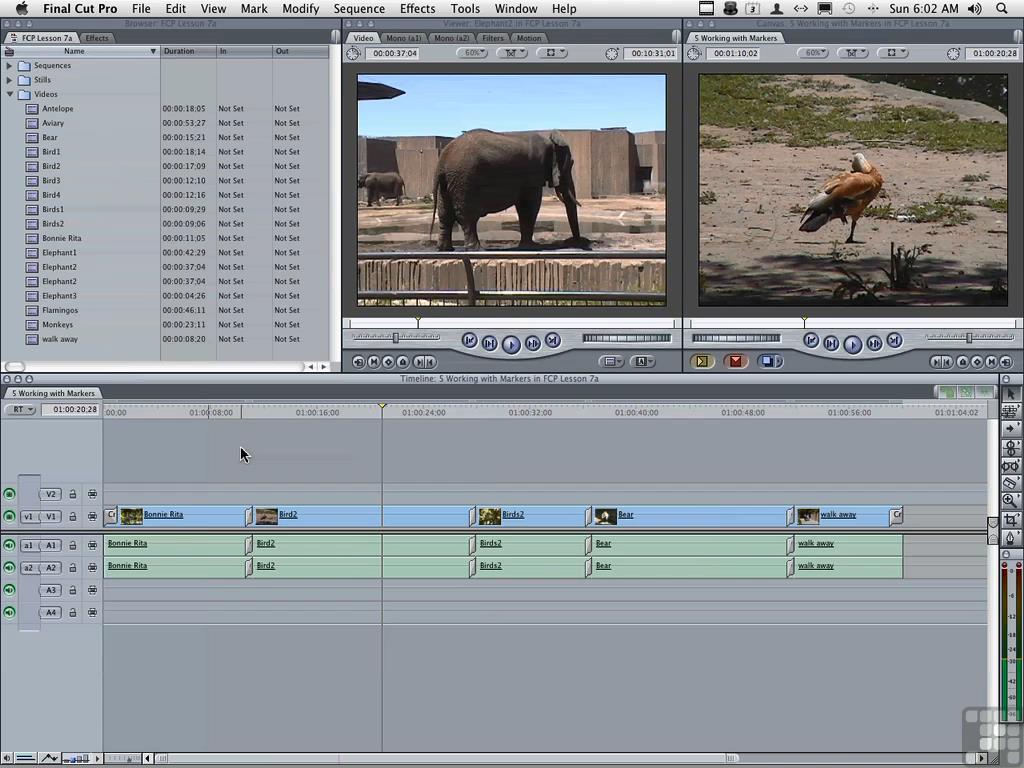
Task: Select the Zoom magnifier tool in tool palette
Action: (x=1010, y=501)
